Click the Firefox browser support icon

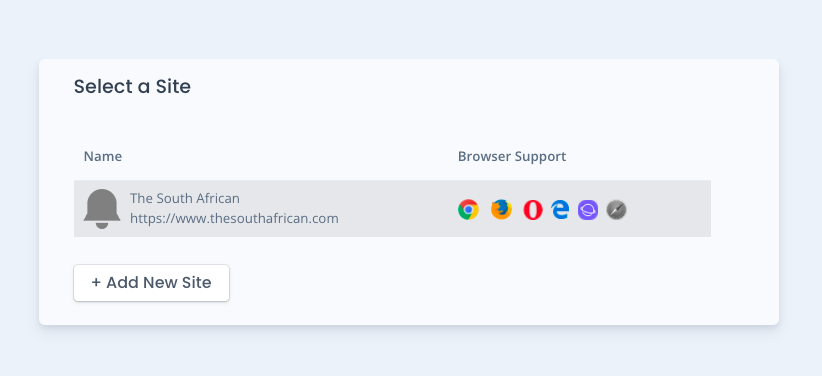pos(501,210)
